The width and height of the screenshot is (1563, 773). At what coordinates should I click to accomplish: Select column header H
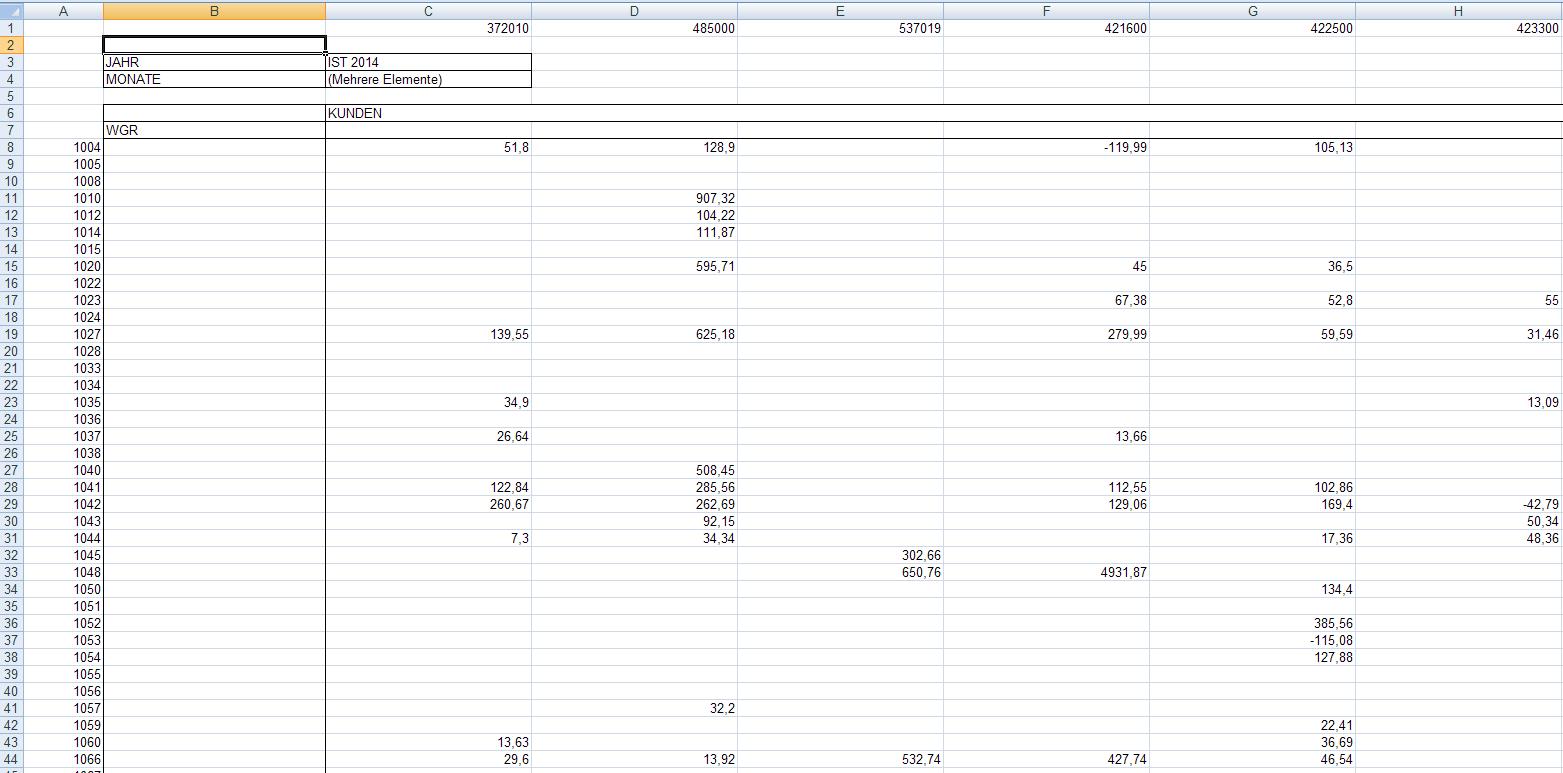[x=1458, y=11]
